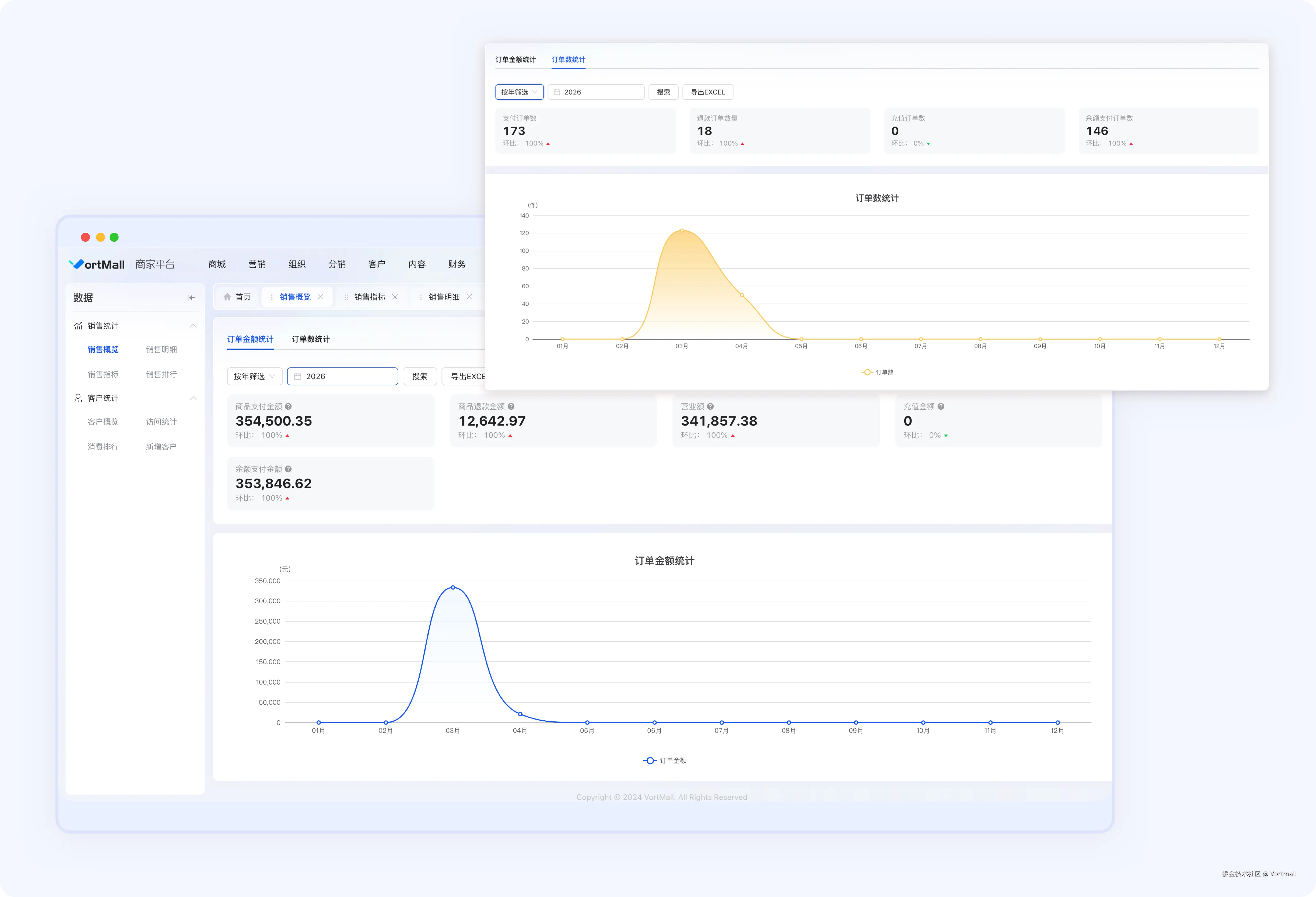Click help icon beside 商品支付金额

[288, 407]
